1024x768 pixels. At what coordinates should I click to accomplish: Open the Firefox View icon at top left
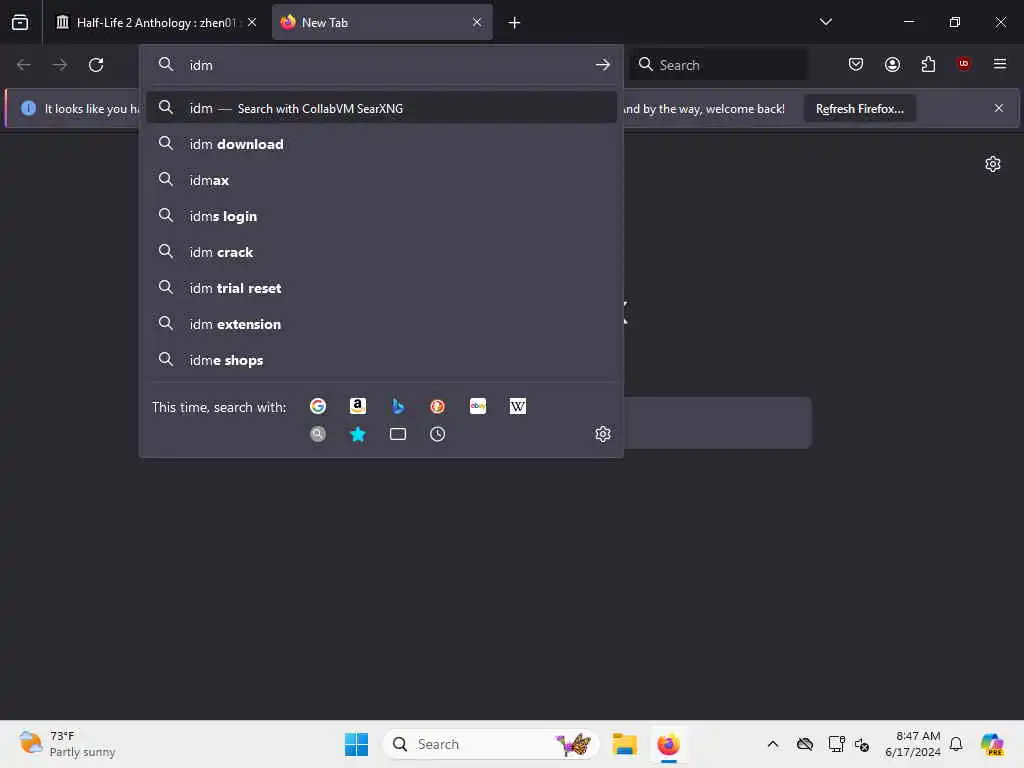[20, 22]
